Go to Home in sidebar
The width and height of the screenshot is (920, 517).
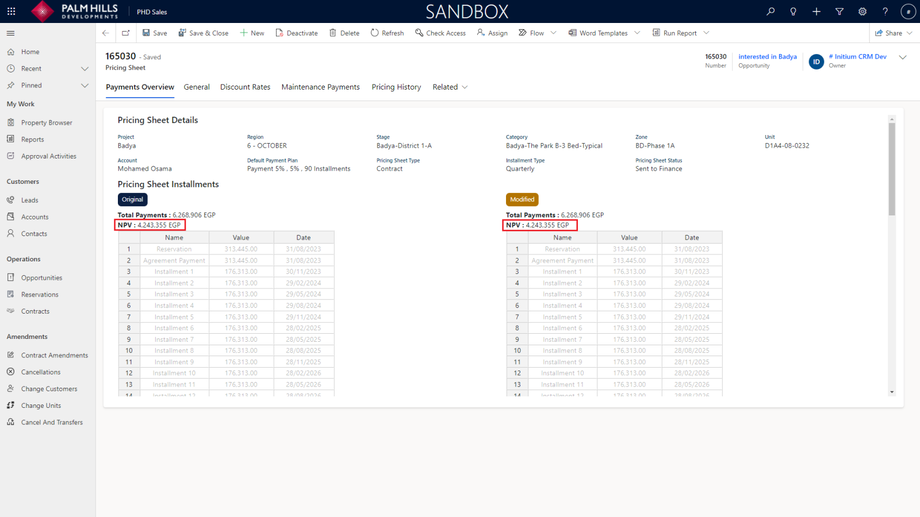pos(30,52)
